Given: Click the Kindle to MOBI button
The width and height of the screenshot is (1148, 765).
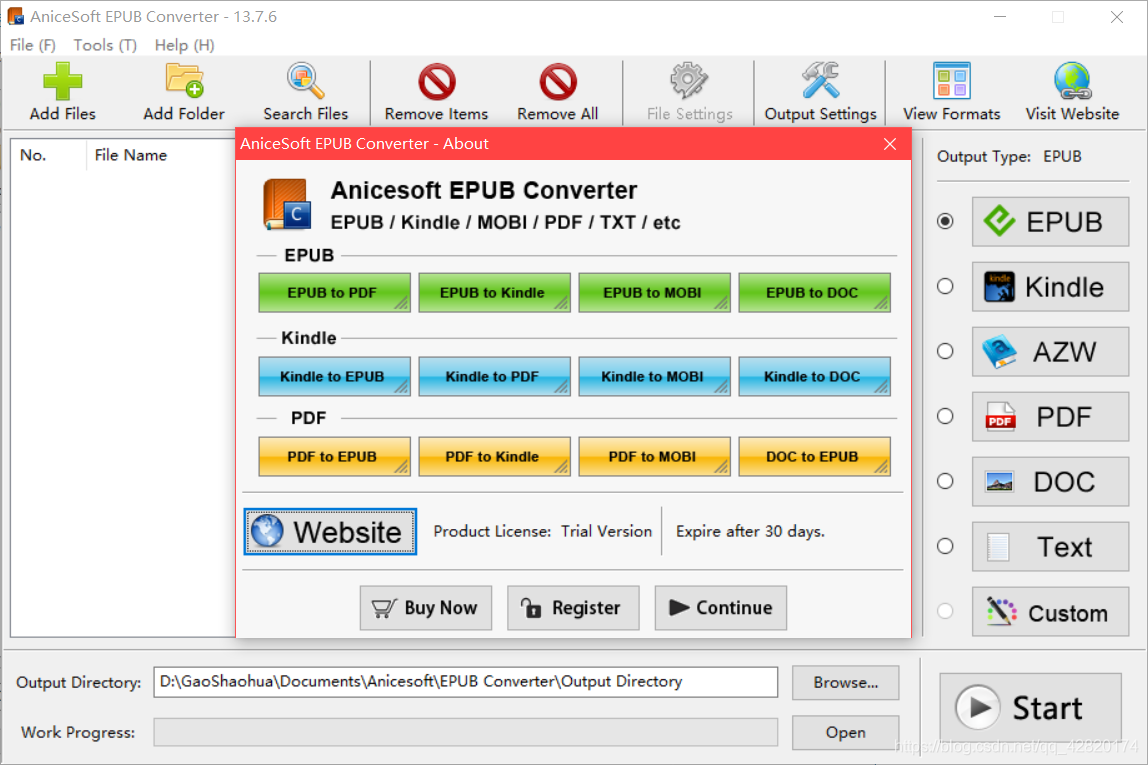Looking at the screenshot, I should coord(655,376).
